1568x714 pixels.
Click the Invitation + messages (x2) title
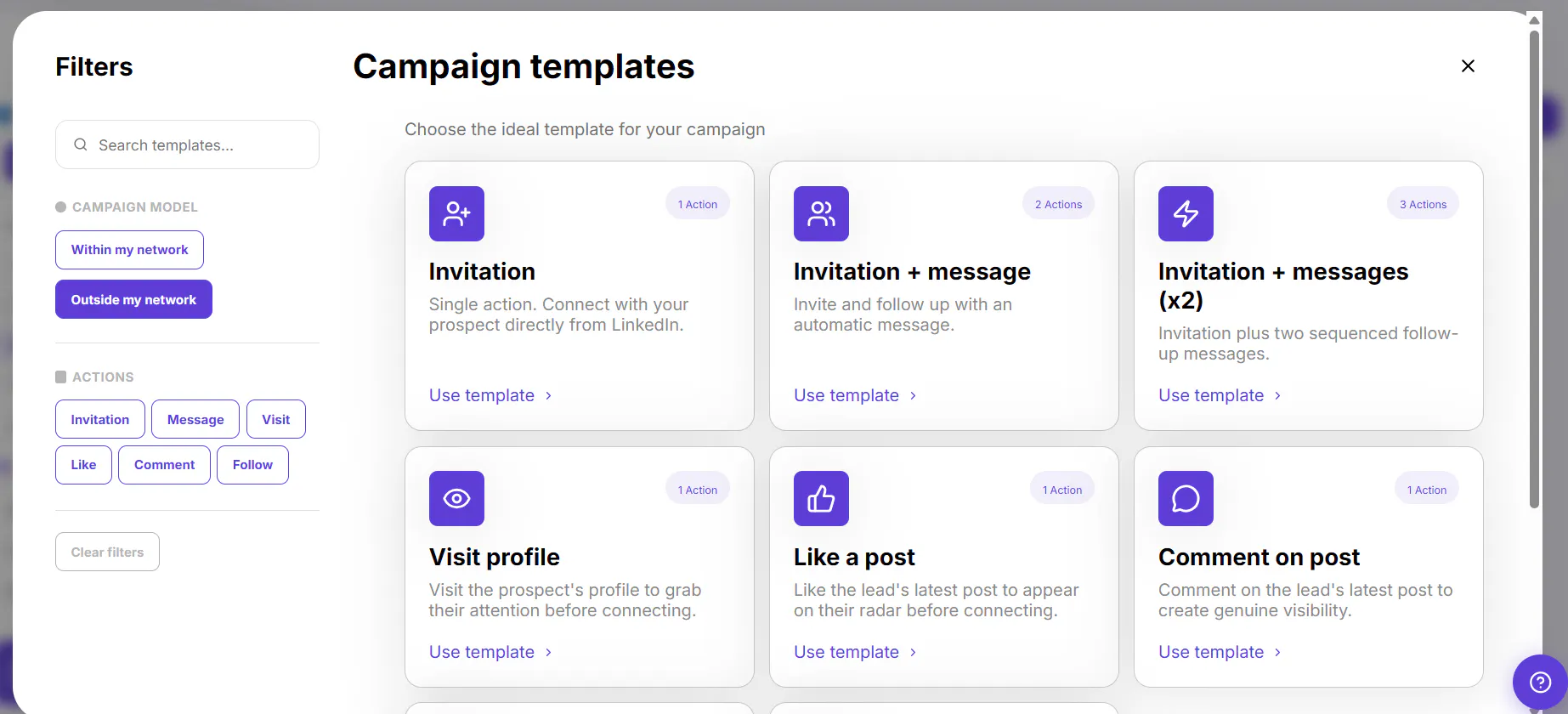click(1283, 286)
